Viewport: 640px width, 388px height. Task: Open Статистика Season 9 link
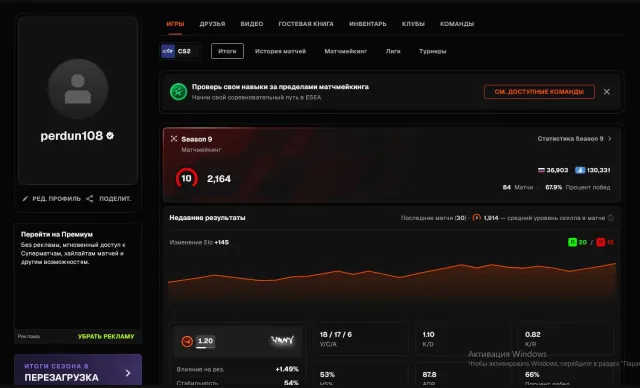(x=570, y=139)
